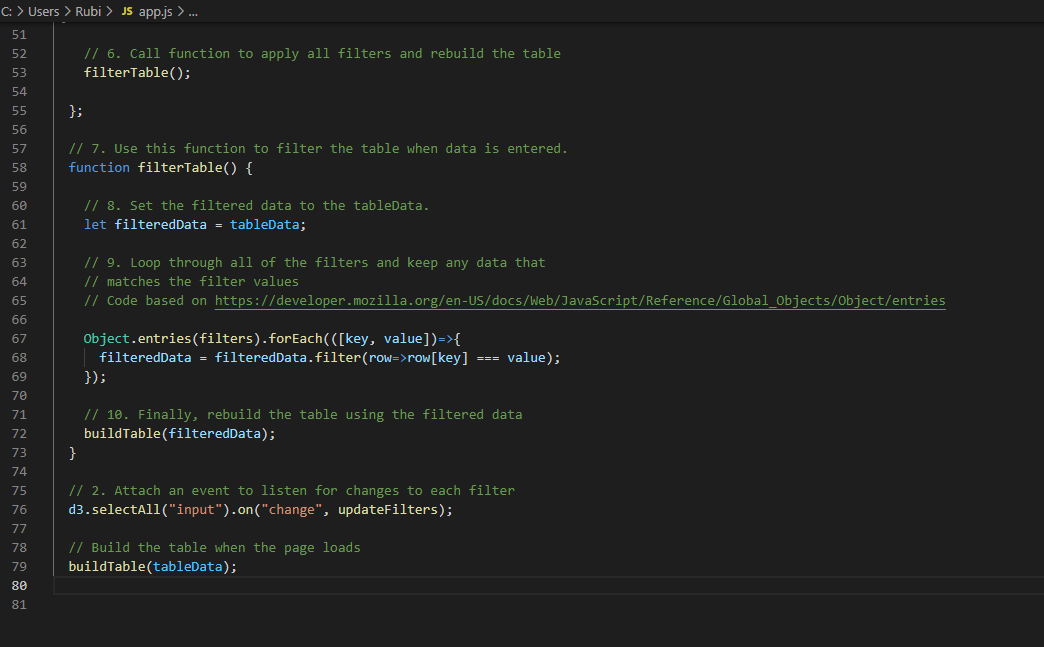
Task: Open the "Rubi" folder breadcrumb dropdown
Action: [88, 11]
